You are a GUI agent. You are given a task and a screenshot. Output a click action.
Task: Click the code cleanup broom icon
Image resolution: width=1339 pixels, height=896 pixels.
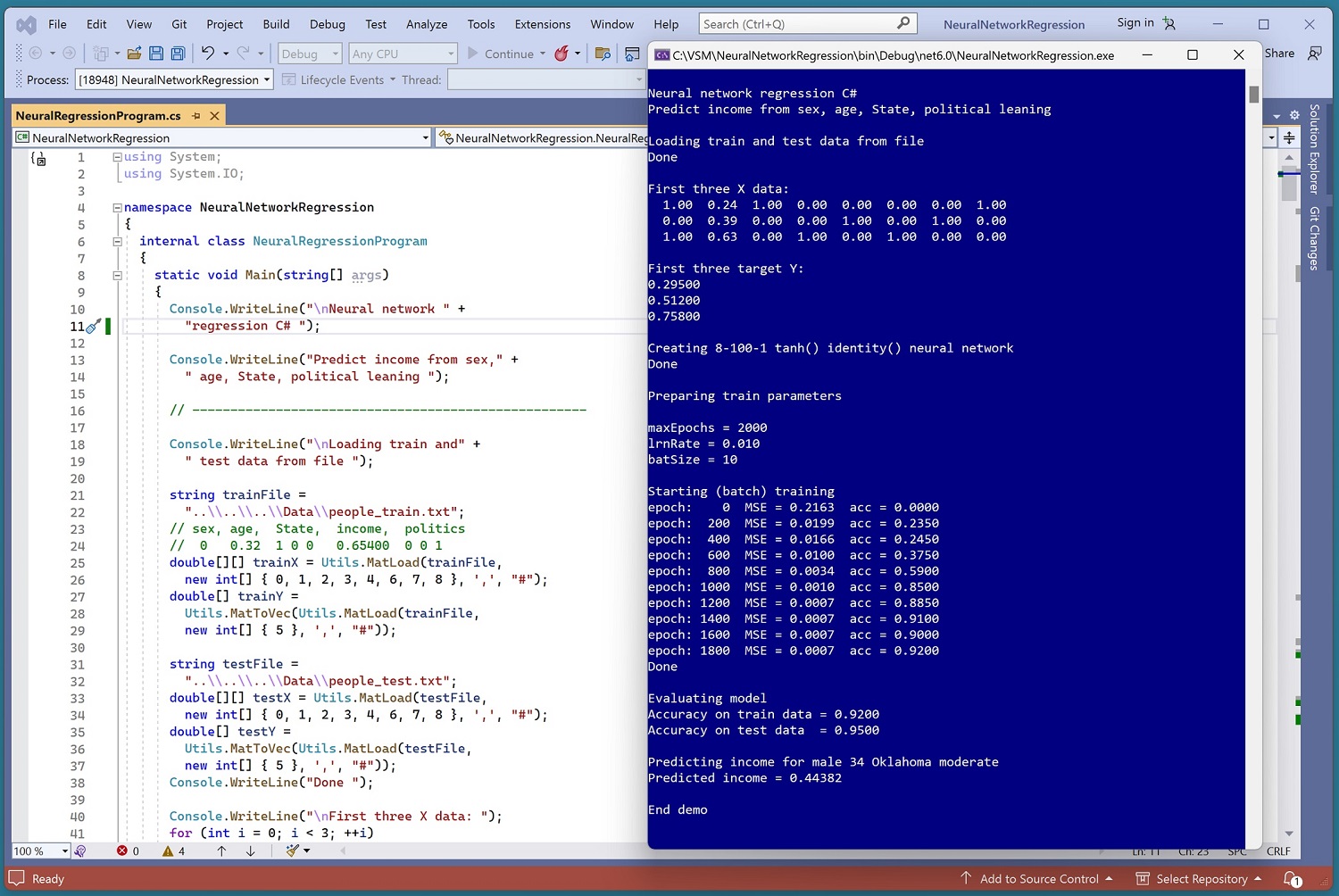point(293,850)
